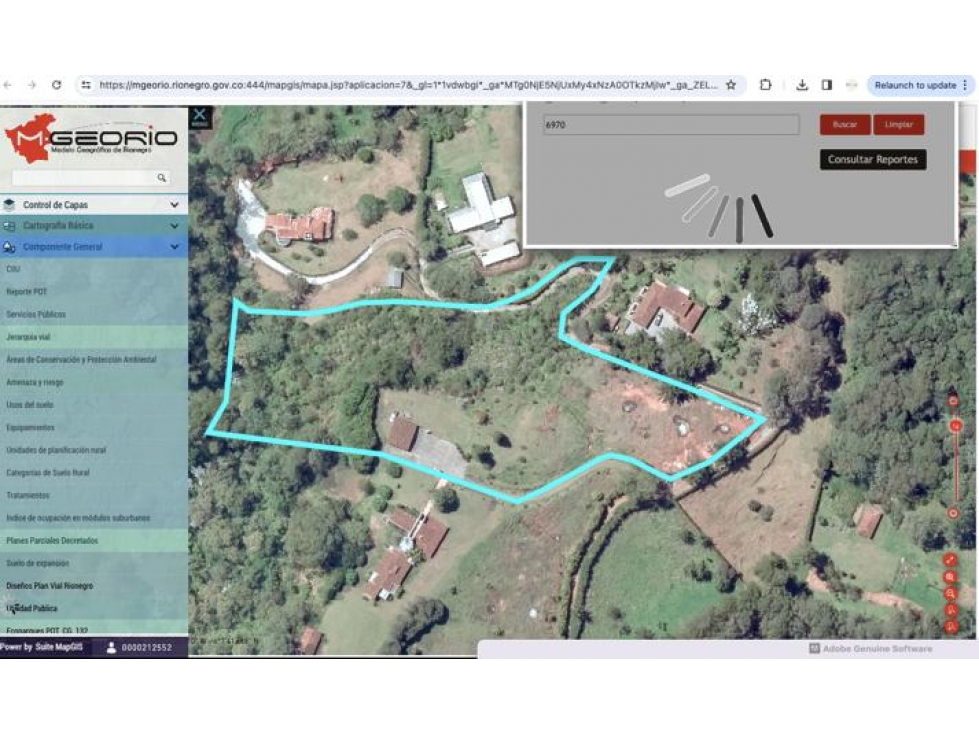Image resolution: width=979 pixels, height=734 pixels.
Task: Open the browser profile avatar
Action: point(851,85)
